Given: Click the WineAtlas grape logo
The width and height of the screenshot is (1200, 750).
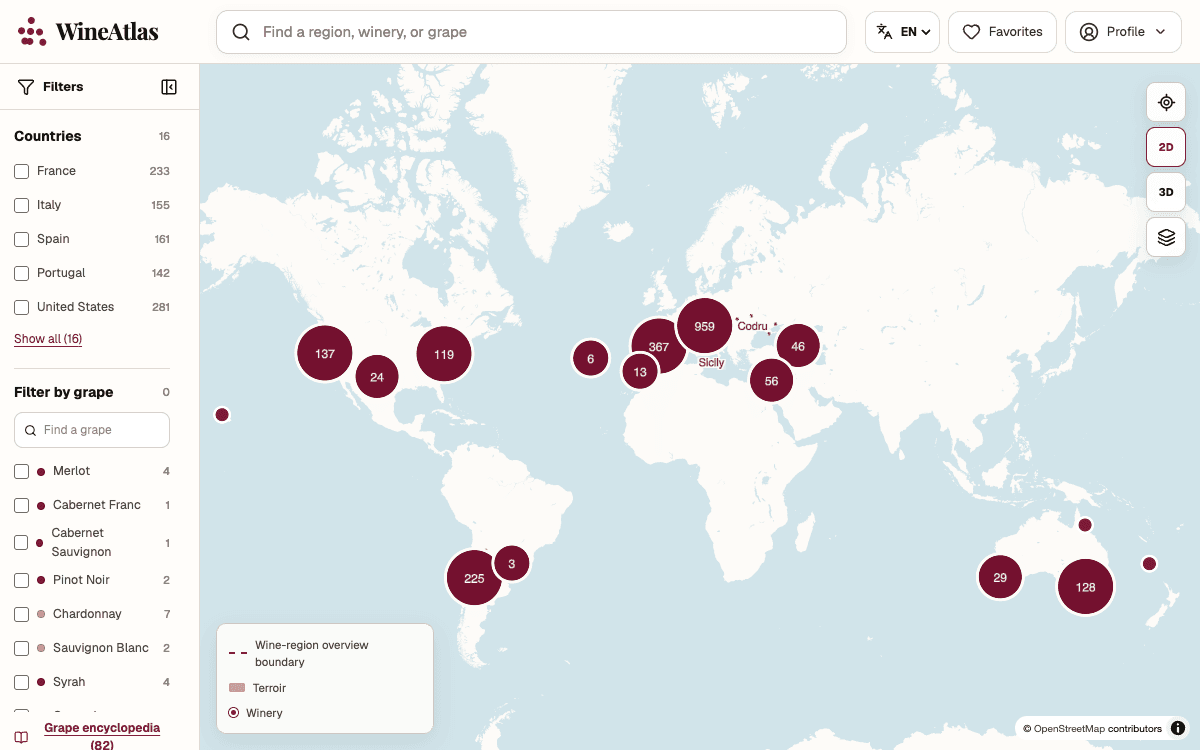Looking at the screenshot, I should tap(32, 32).
